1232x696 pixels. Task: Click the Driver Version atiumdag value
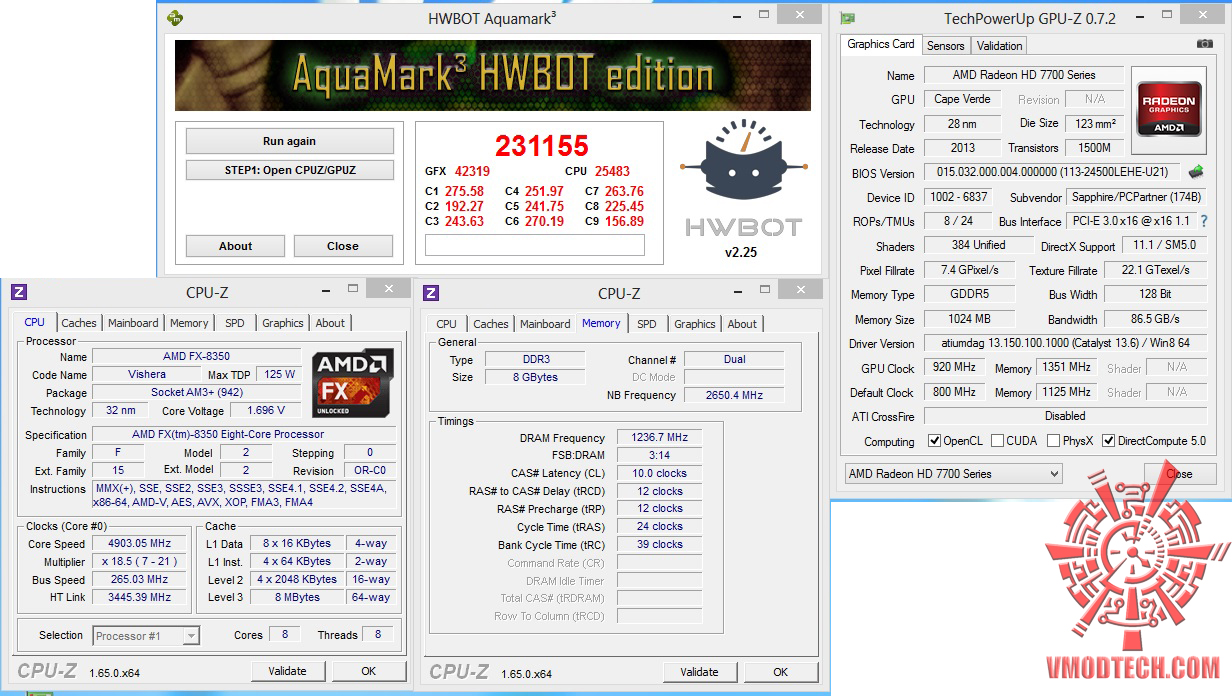click(1064, 343)
